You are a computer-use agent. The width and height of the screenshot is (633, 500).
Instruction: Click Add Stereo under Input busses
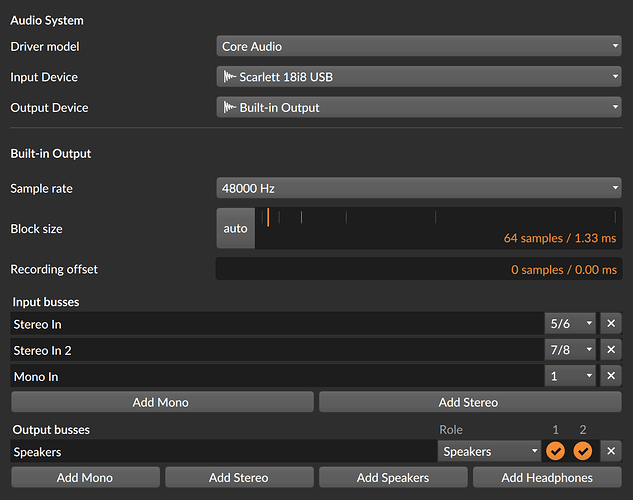470,402
